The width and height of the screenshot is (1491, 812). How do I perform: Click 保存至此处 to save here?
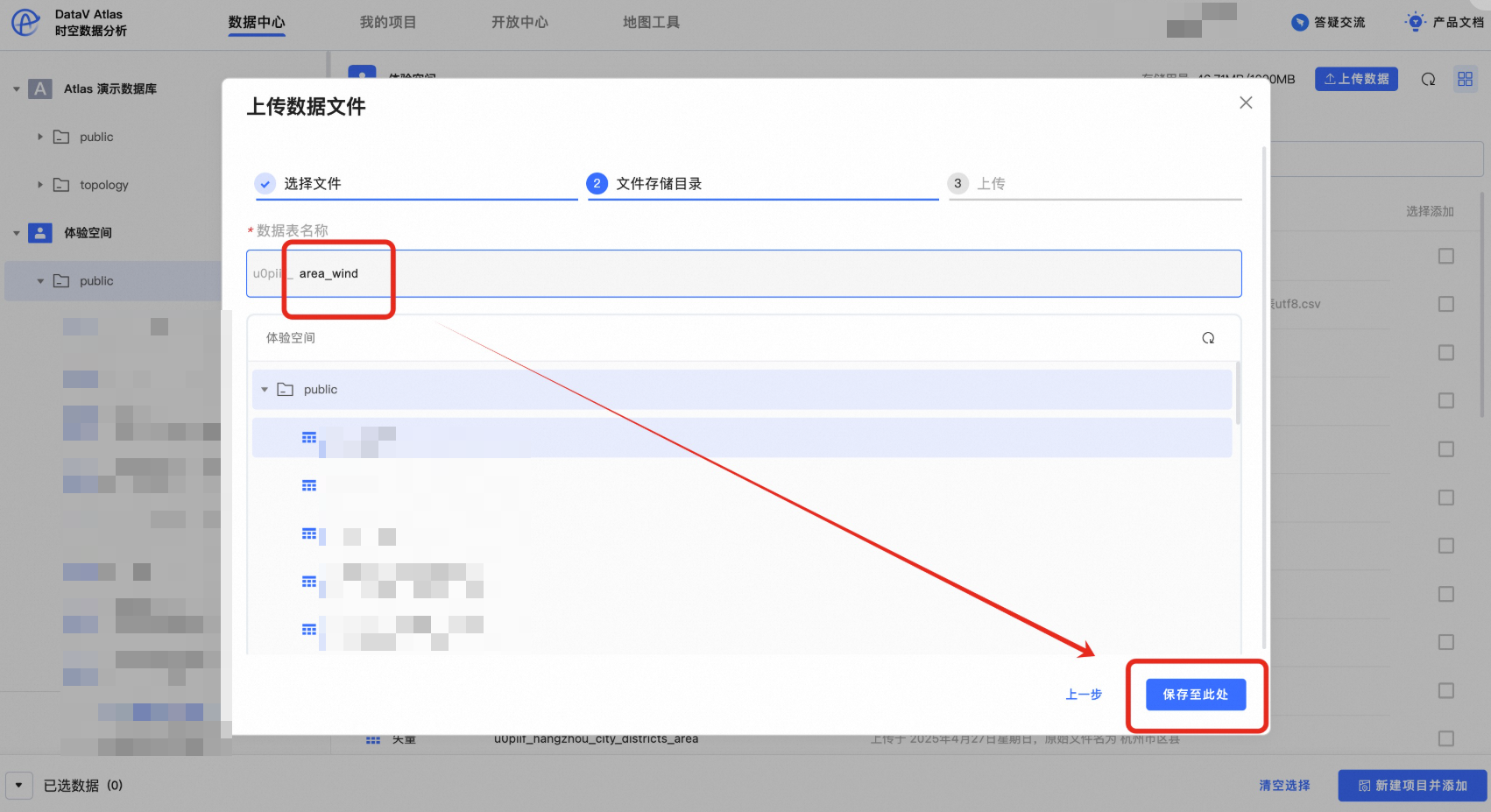pyautogui.click(x=1196, y=695)
